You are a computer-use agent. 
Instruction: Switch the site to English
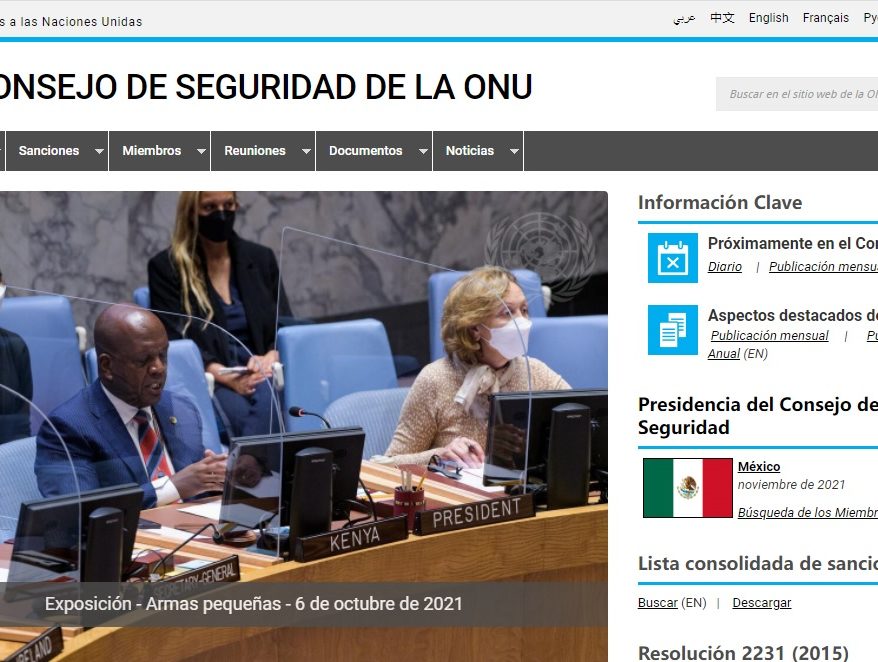point(768,18)
